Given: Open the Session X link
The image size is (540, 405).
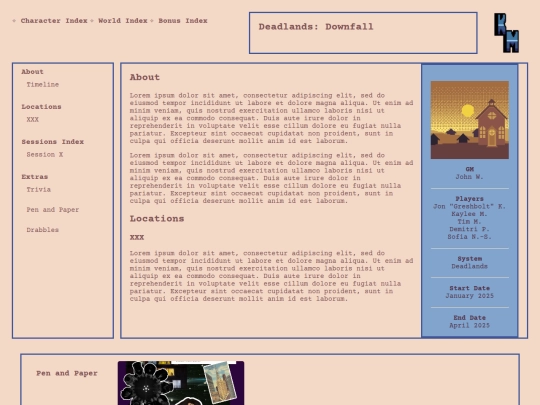Looking at the screenshot, I should click(45, 155).
